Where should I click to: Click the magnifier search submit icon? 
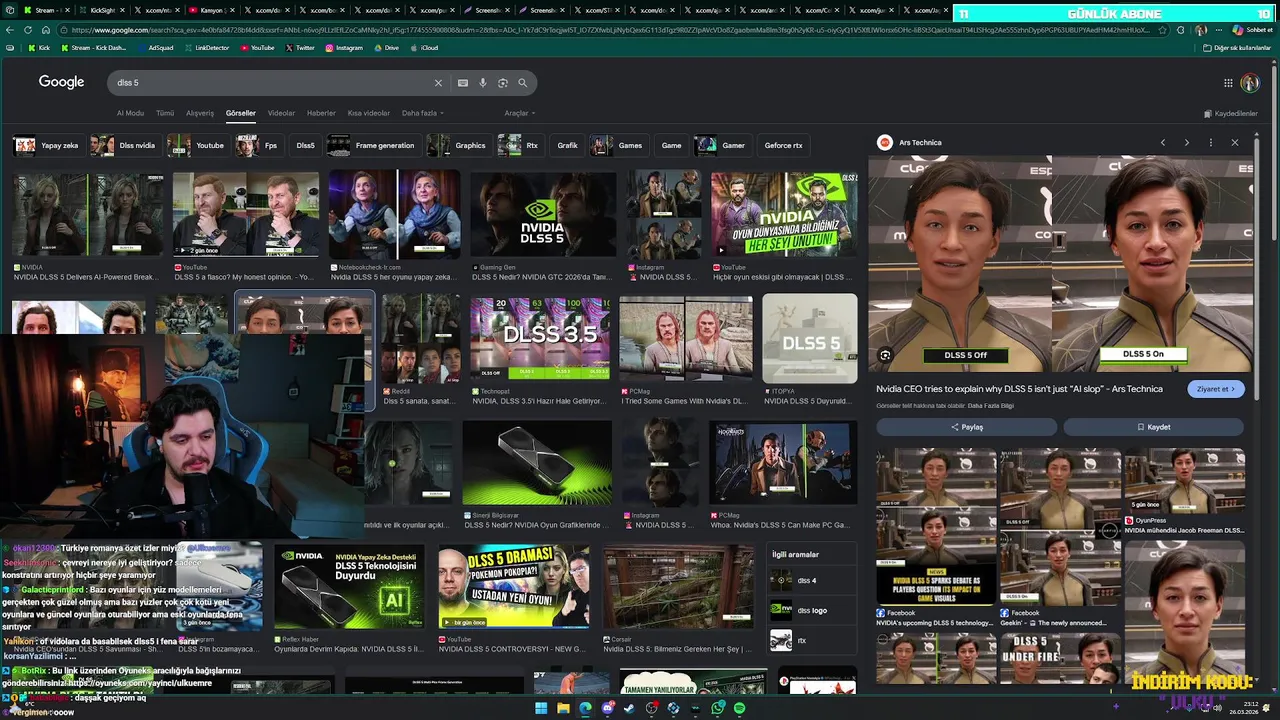tap(522, 83)
